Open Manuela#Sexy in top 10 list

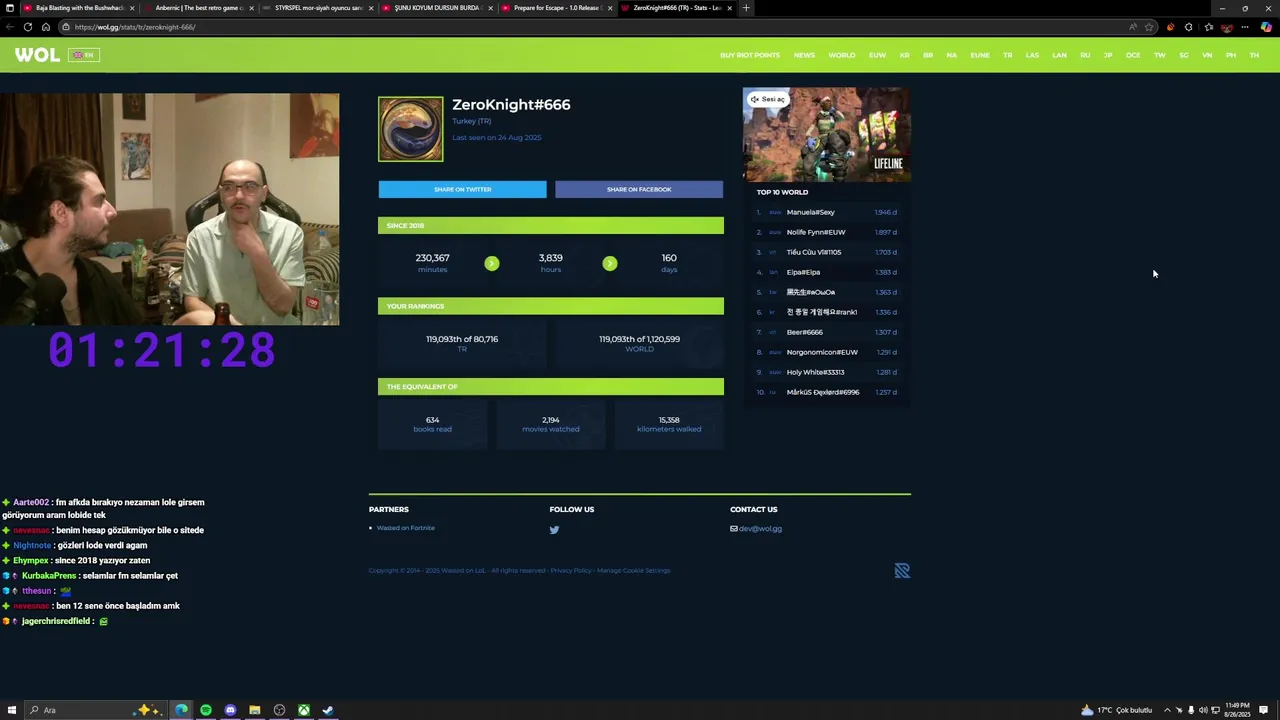coord(810,212)
